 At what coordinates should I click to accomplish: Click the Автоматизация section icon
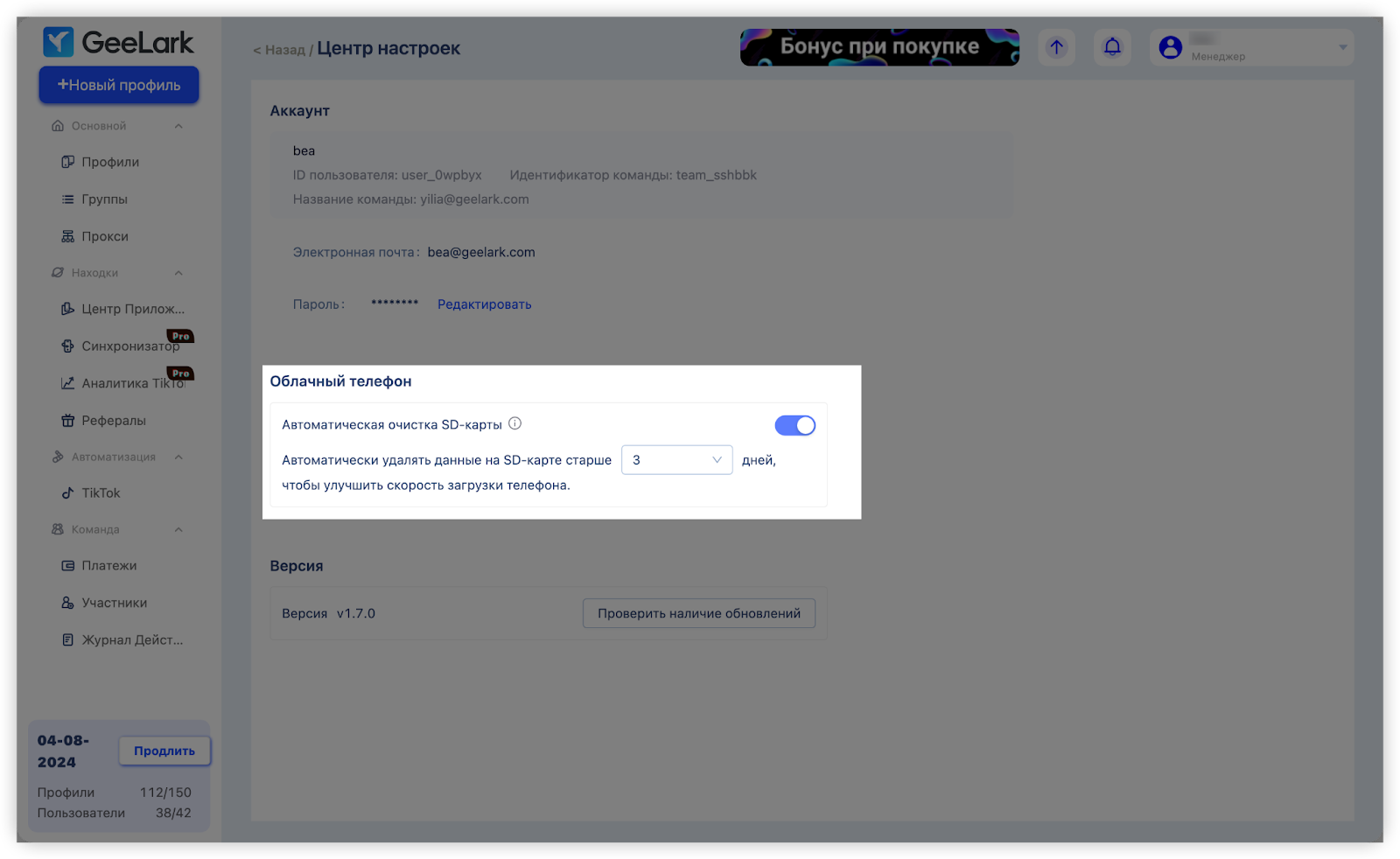(x=58, y=457)
